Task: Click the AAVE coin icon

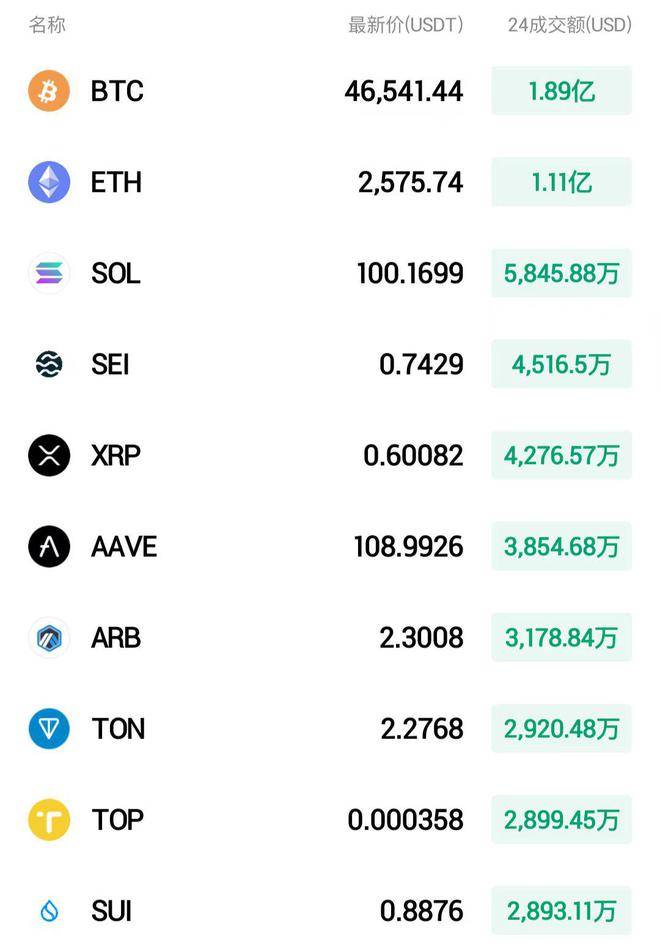Action: click(48, 546)
